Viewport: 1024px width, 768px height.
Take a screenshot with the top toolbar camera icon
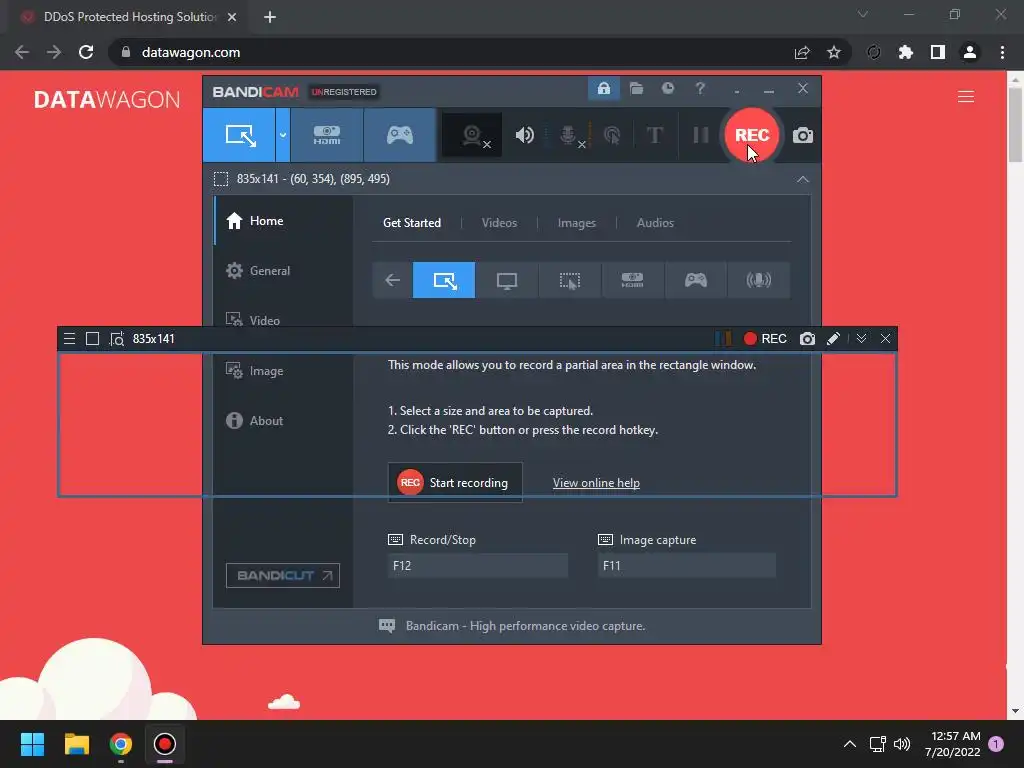click(x=803, y=135)
